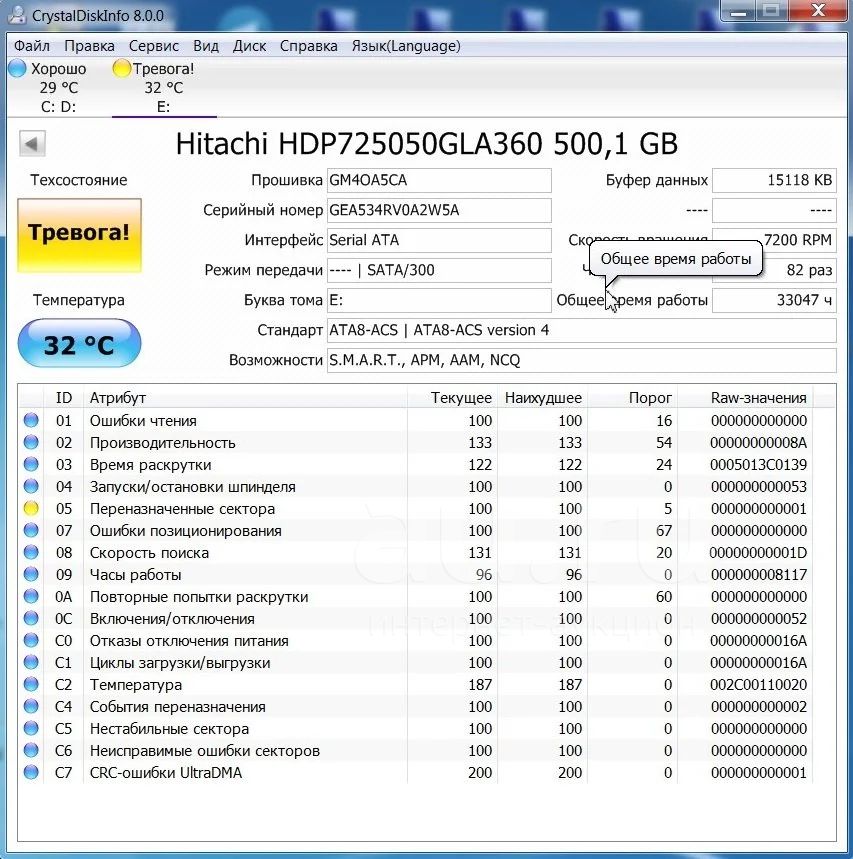
Task: Select the CRC-ошибки UltraDMA attribute text
Action: coord(165,772)
